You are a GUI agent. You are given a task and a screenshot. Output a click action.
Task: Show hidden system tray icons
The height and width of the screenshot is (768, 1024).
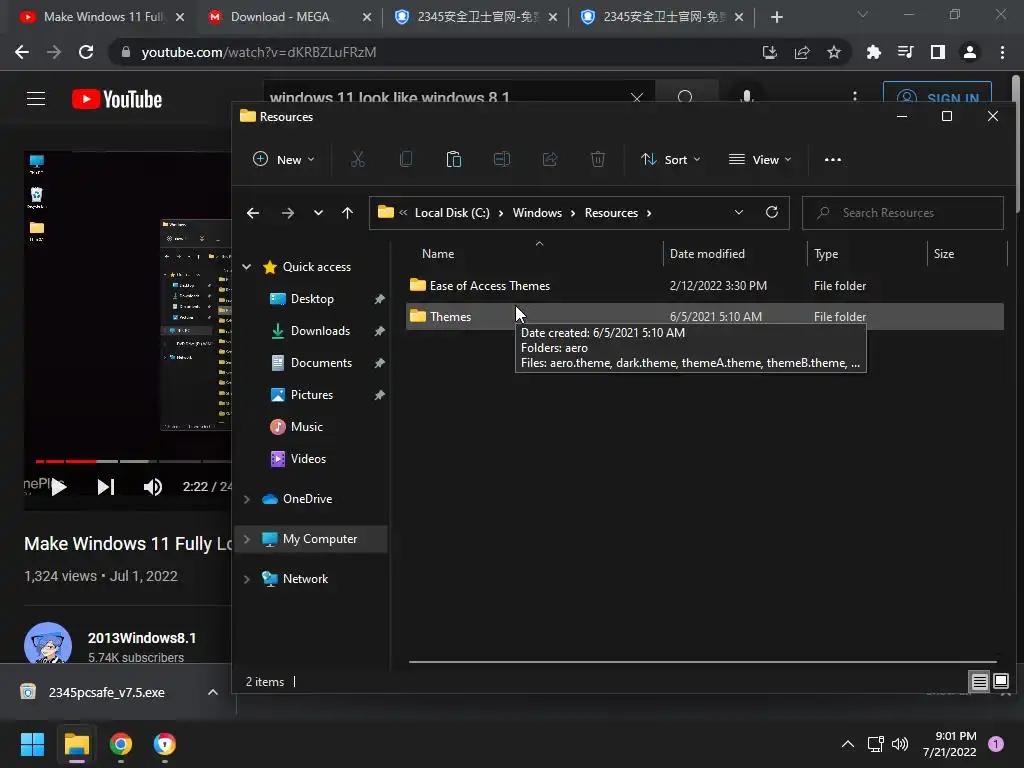848,744
